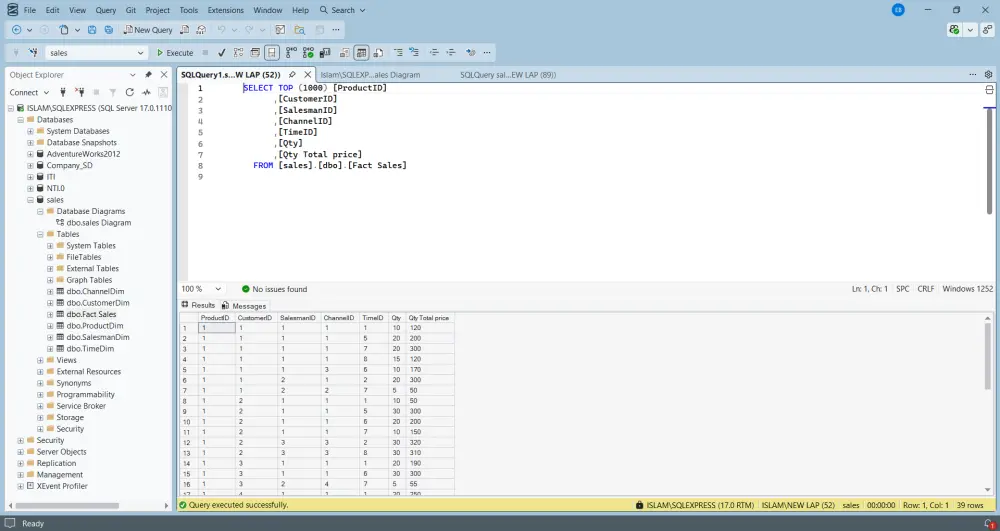The width and height of the screenshot is (1000, 531).
Task: Toggle Include Client Statistics
Action: 325,53
